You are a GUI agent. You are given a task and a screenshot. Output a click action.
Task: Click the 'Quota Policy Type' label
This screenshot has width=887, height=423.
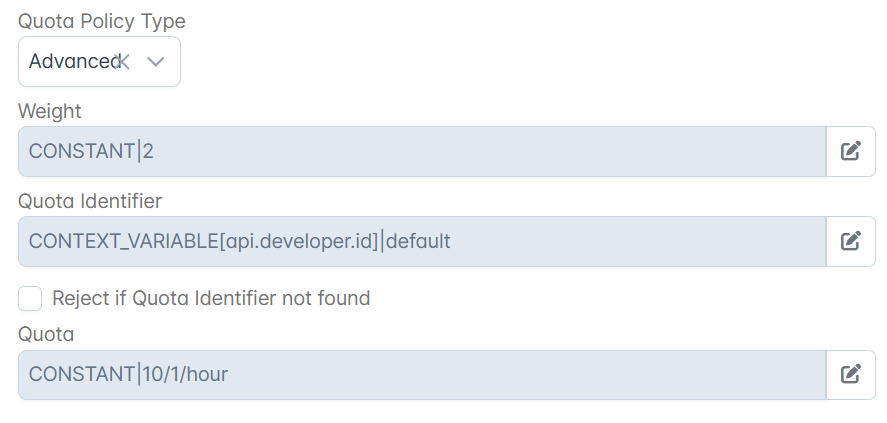[102, 21]
